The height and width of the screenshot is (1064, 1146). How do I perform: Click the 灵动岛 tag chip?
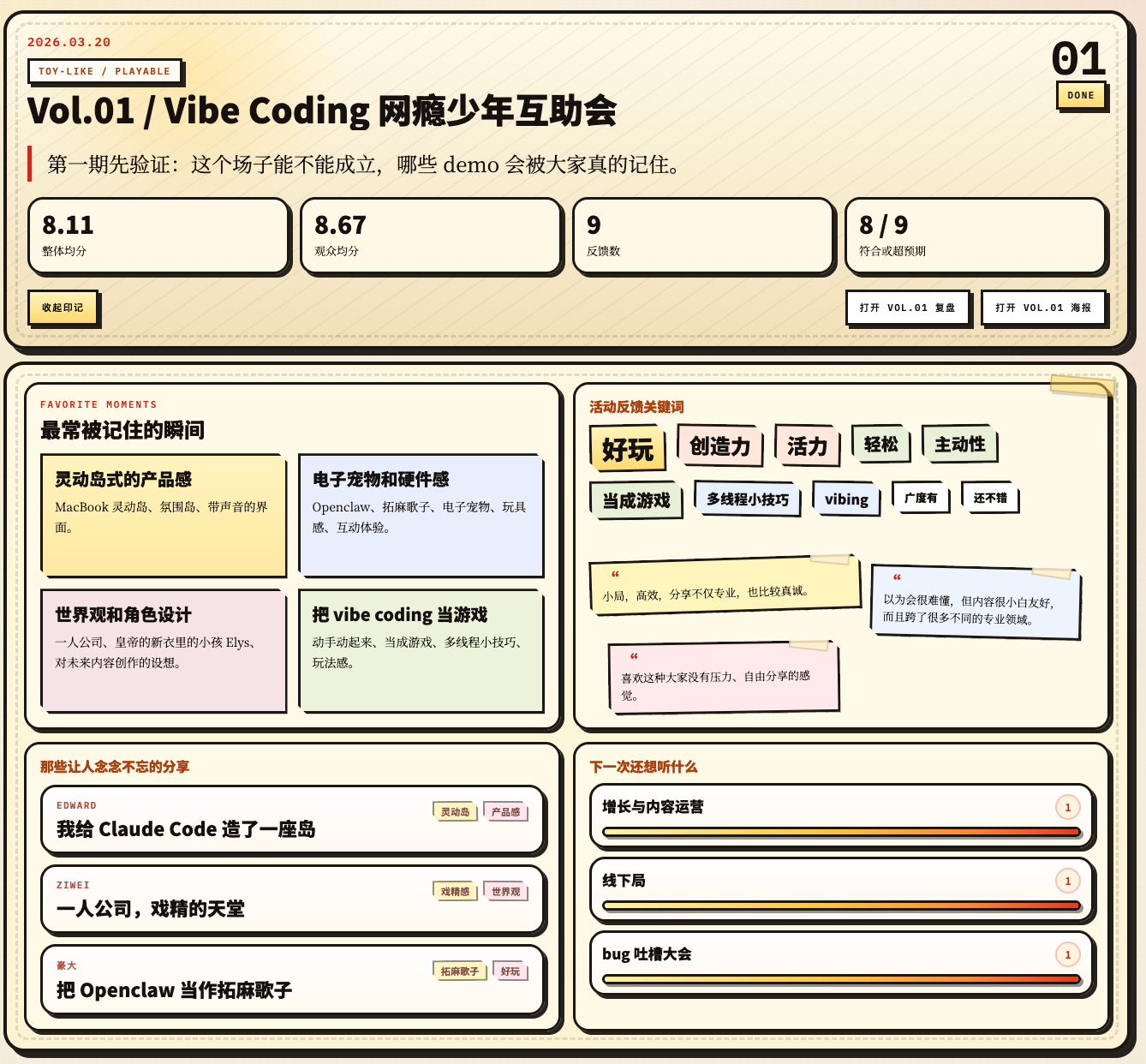point(455,812)
